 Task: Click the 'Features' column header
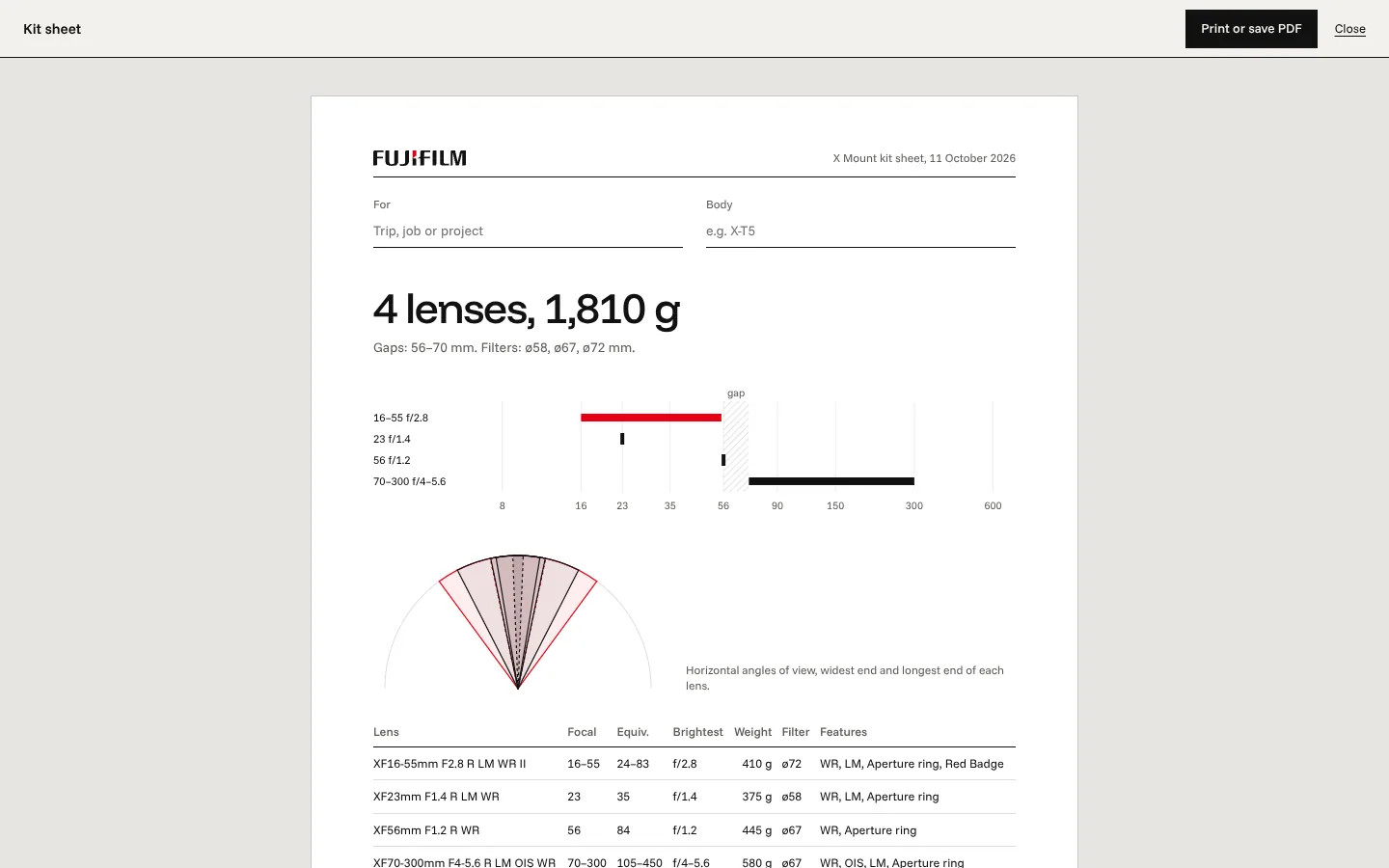(843, 732)
